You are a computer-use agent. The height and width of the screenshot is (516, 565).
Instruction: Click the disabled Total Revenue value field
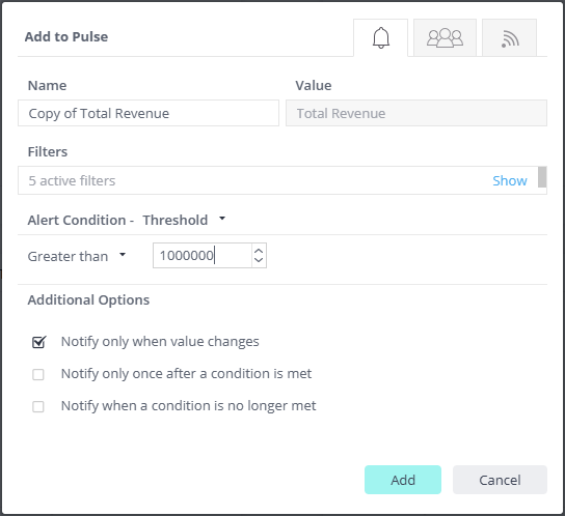click(416, 113)
